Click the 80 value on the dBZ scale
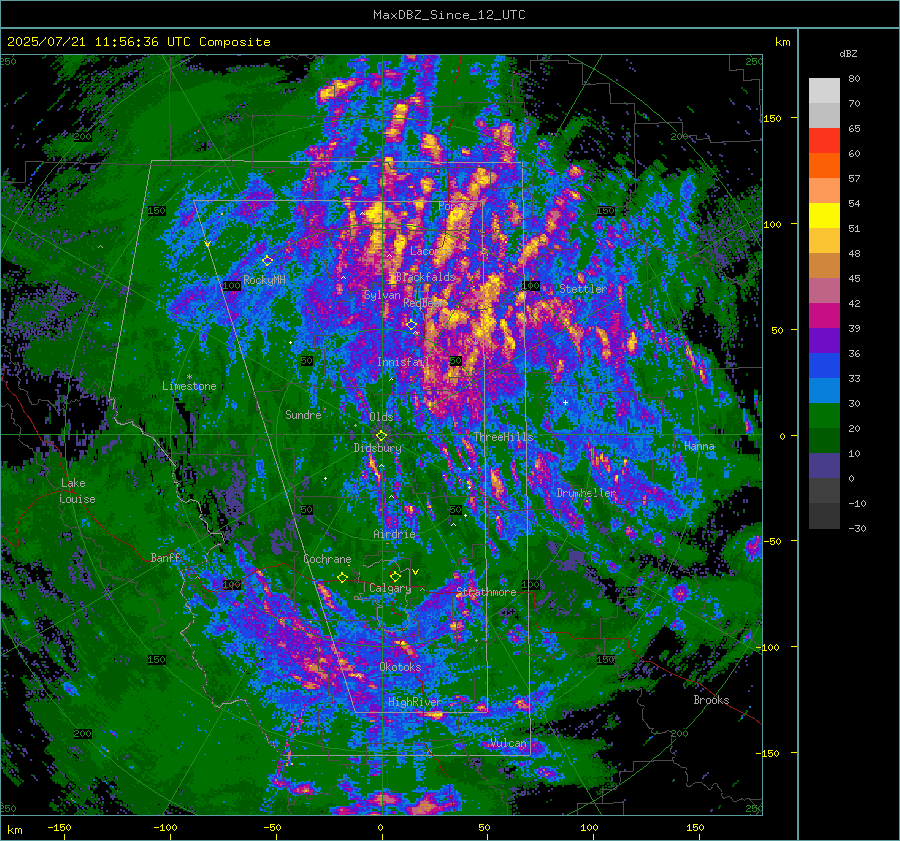Screen dimensions: 900x841 pos(854,79)
